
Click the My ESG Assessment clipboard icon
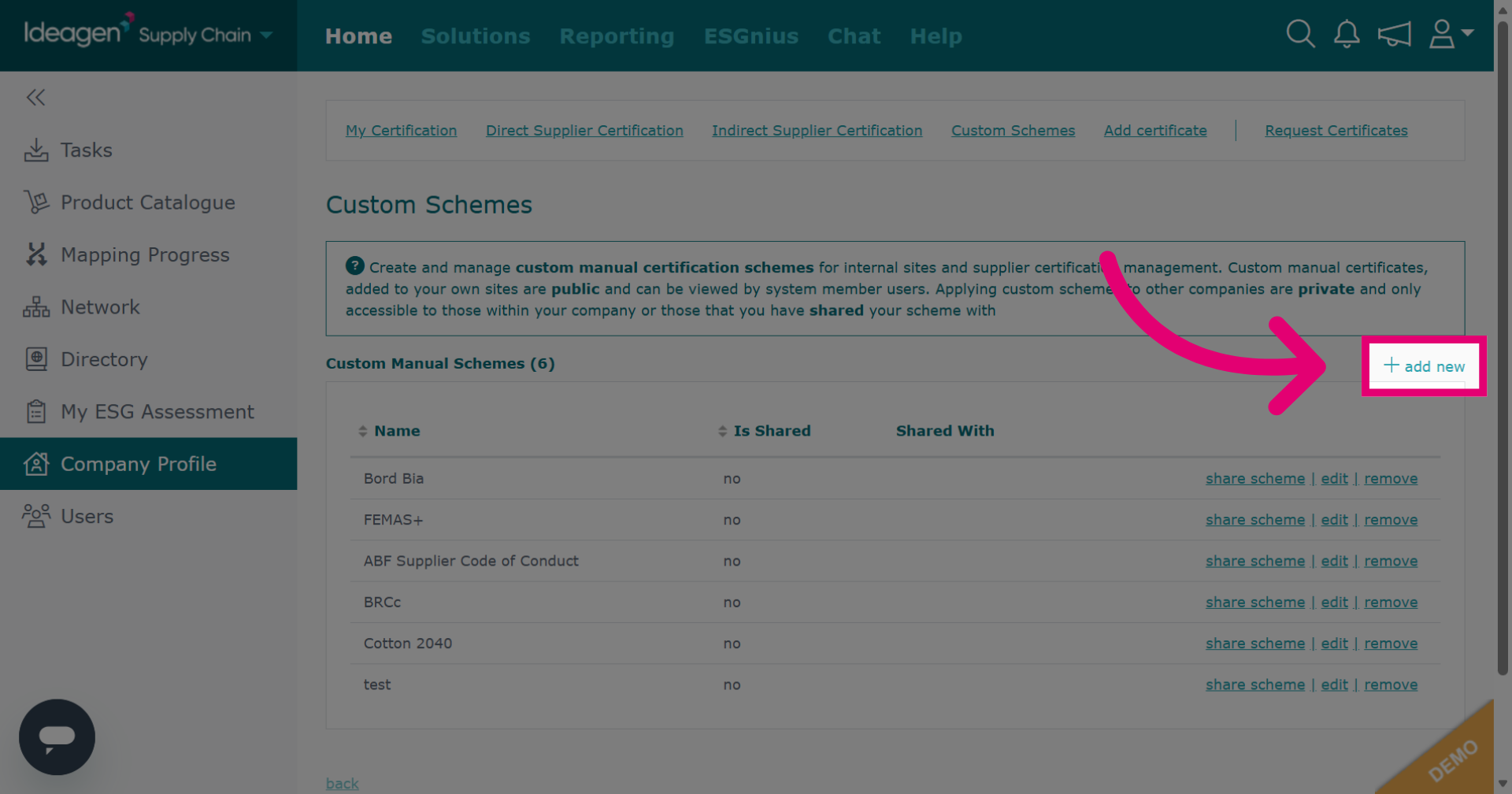(x=36, y=411)
